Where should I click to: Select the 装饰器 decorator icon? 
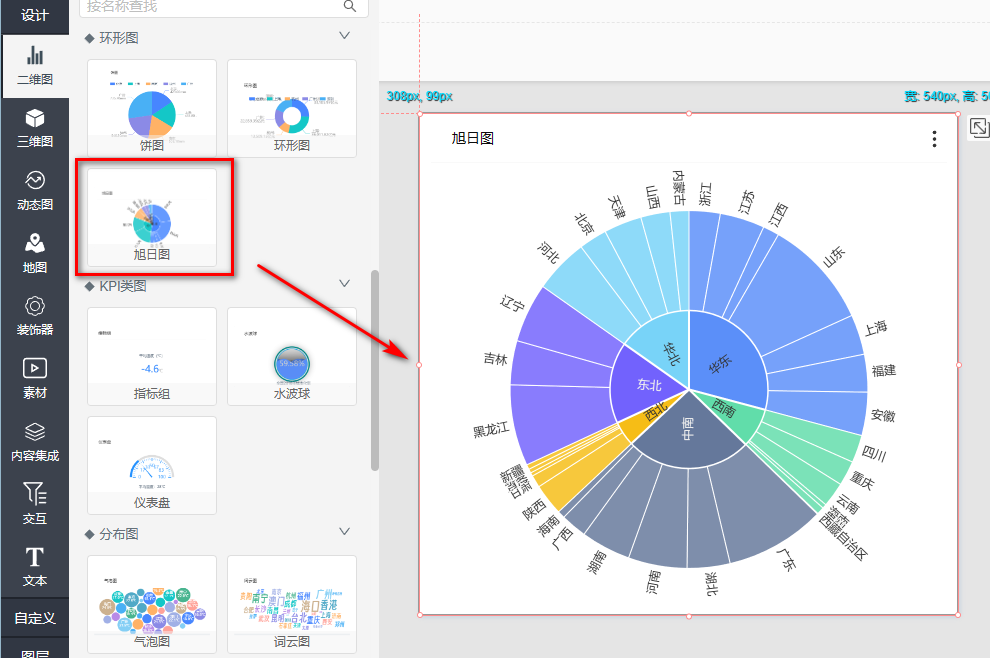[35, 314]
